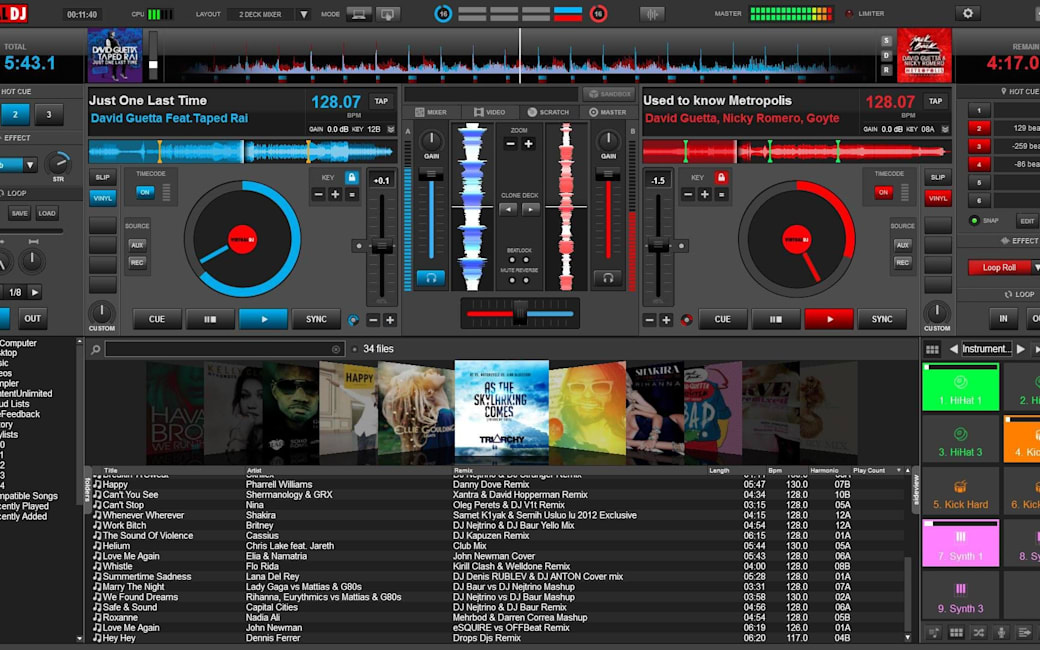This screenshot has width=1040, height=650.
Task: Toggle left deck headphone cue
Action: click(x=430, y=278)
